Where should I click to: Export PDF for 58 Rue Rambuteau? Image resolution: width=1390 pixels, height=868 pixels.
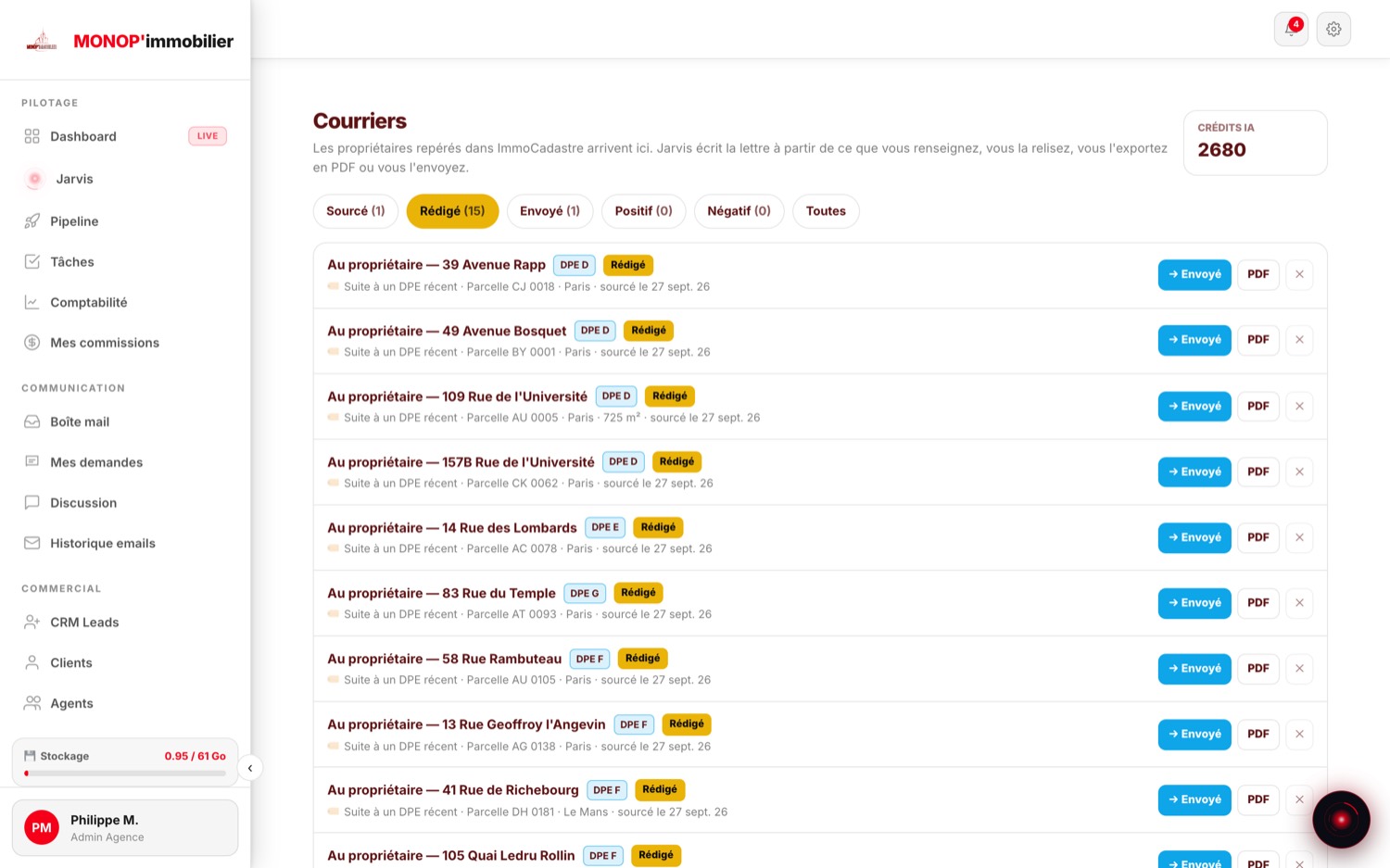click(1258, 669)
